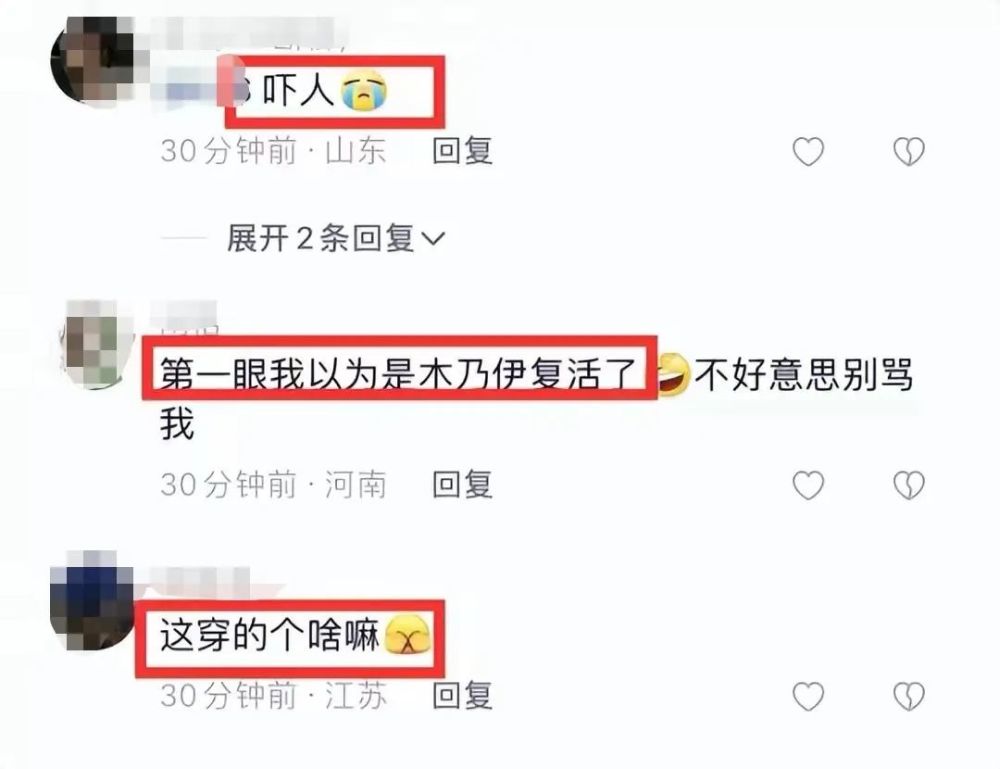The image size is (1000, 769).
Task: Select the comment text 第一眼我以为是木乃伊复活了
Action: (399, 374)
